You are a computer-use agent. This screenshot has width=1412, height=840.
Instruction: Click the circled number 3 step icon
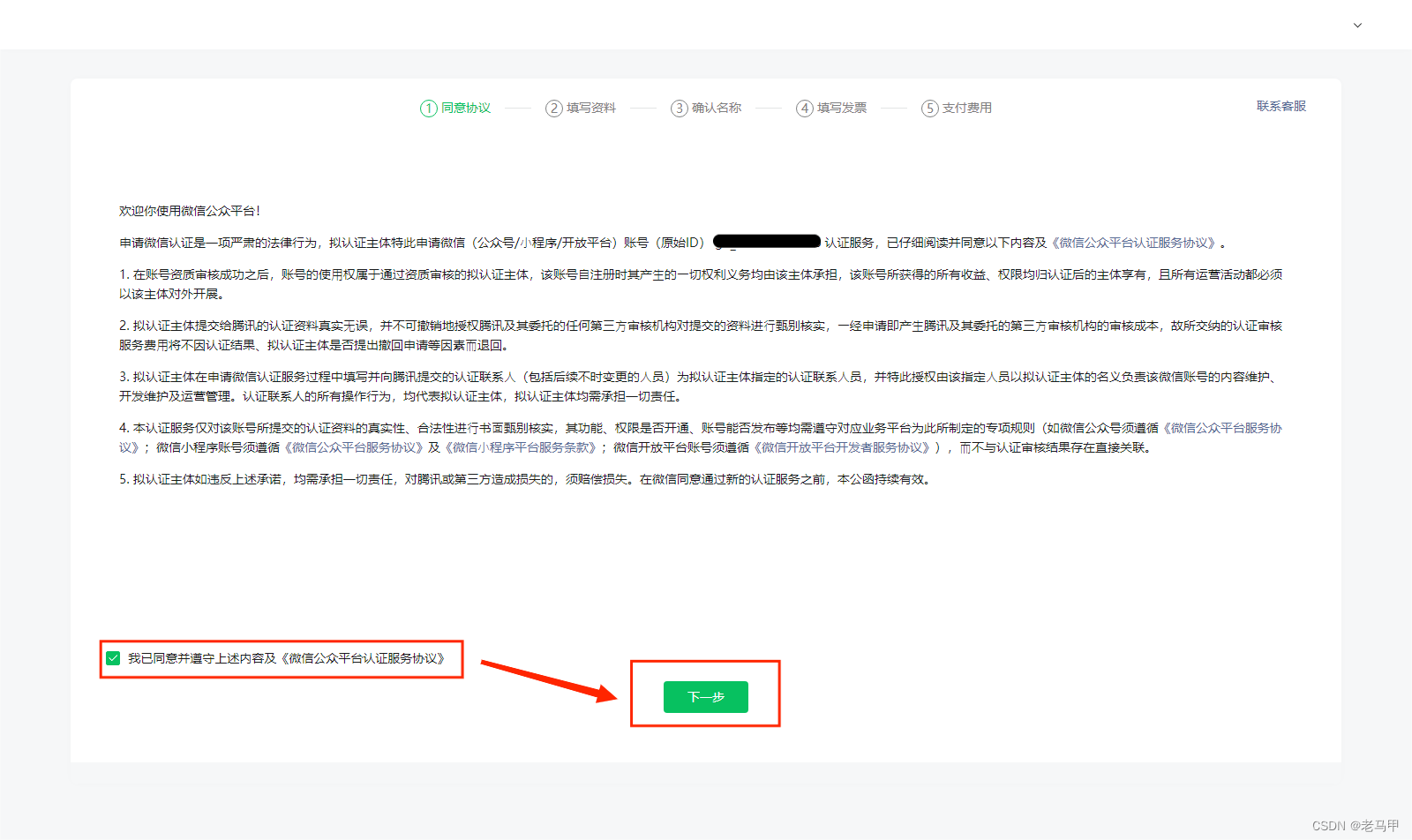tap(680, 109)
